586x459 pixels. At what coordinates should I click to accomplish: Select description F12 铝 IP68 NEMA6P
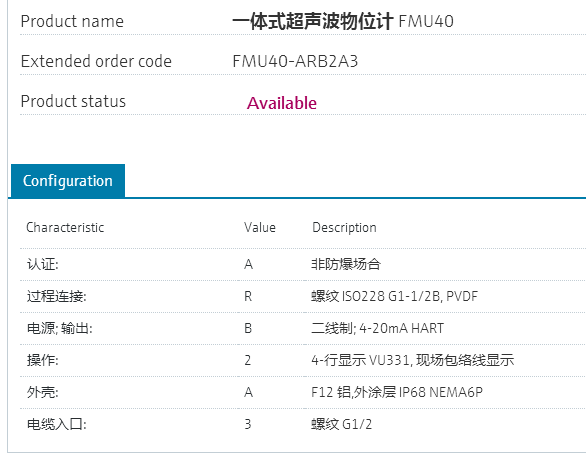(x=397, y=392)
